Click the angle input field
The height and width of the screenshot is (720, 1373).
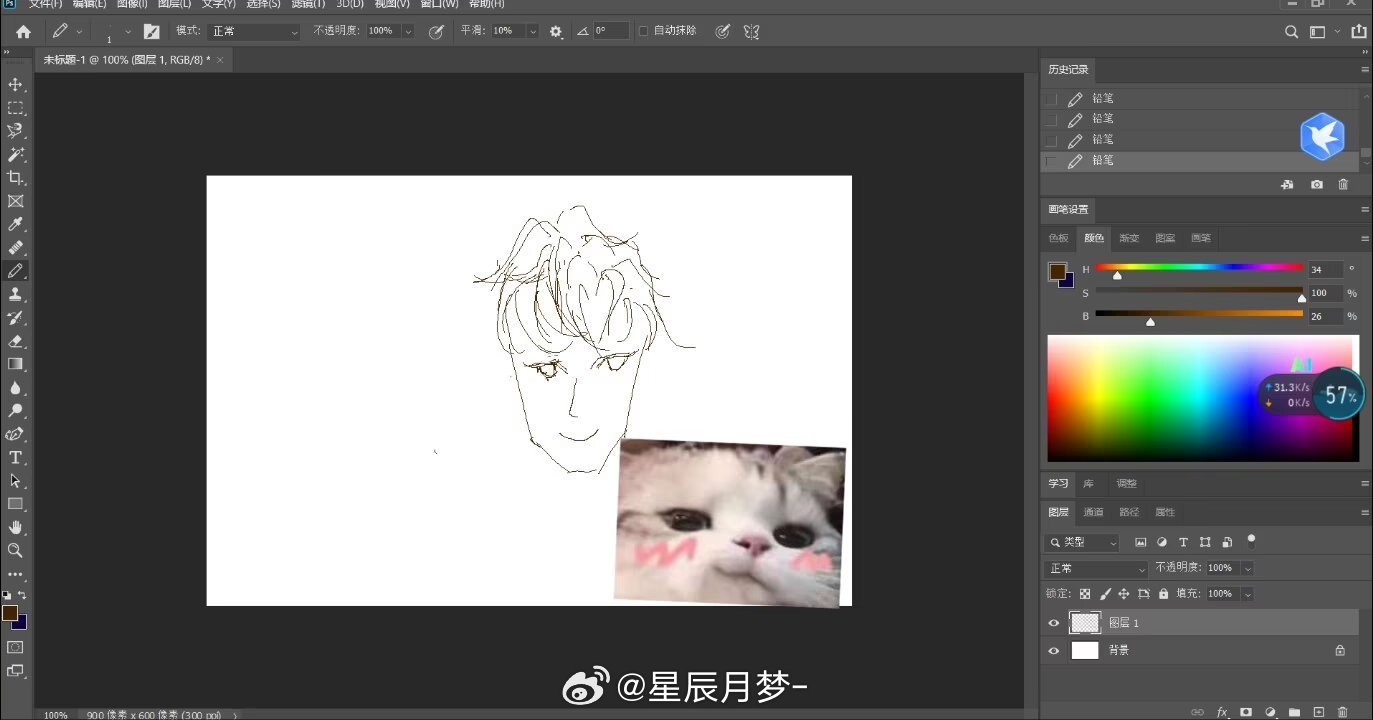coord(611,31)
